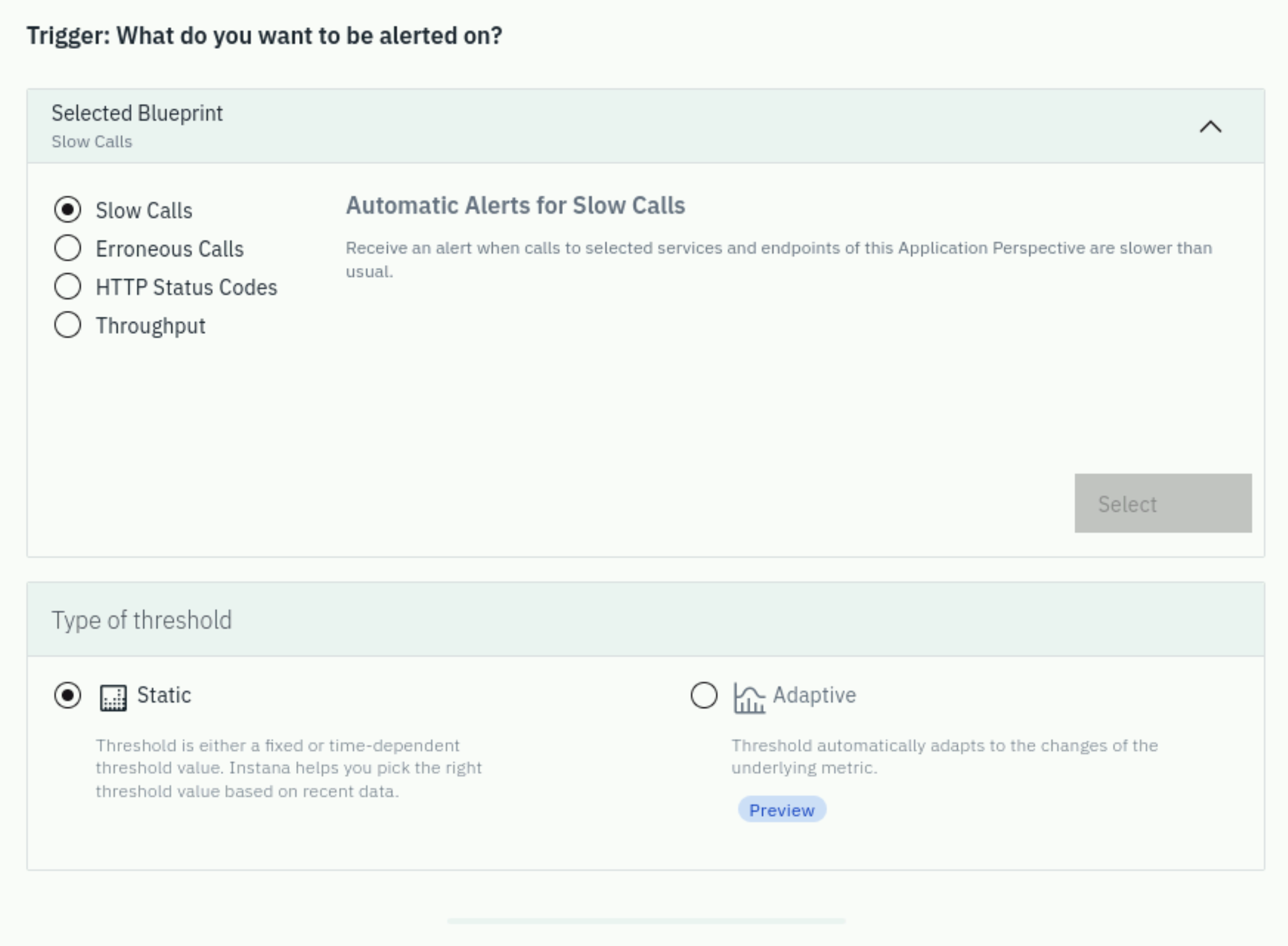
Task: Click the HTTP Status Codes label text
Action: click(186, 287)
